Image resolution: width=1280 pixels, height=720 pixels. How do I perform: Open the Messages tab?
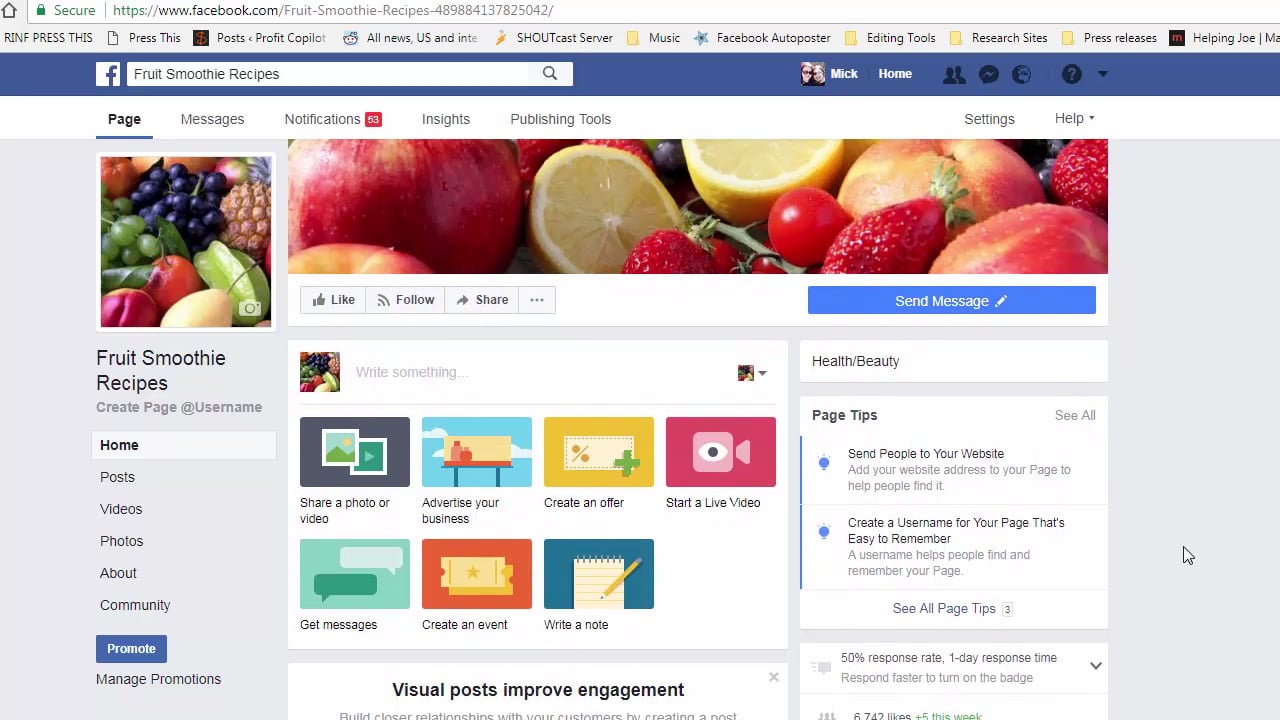pos(212,119)
